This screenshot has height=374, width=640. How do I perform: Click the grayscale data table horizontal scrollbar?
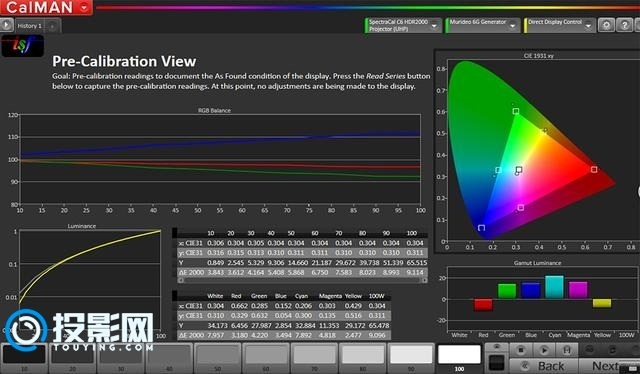302,280
